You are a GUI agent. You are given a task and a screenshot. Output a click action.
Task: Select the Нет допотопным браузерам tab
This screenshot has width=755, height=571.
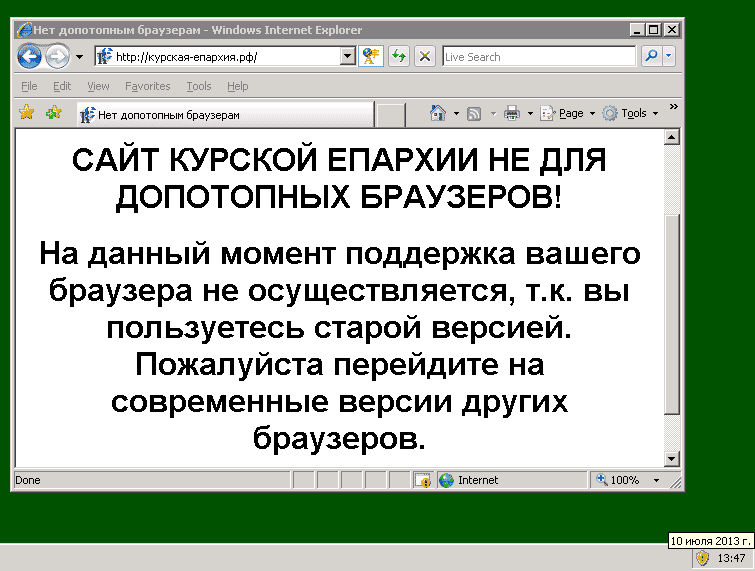pyautogui.click(x=225, y=115)
